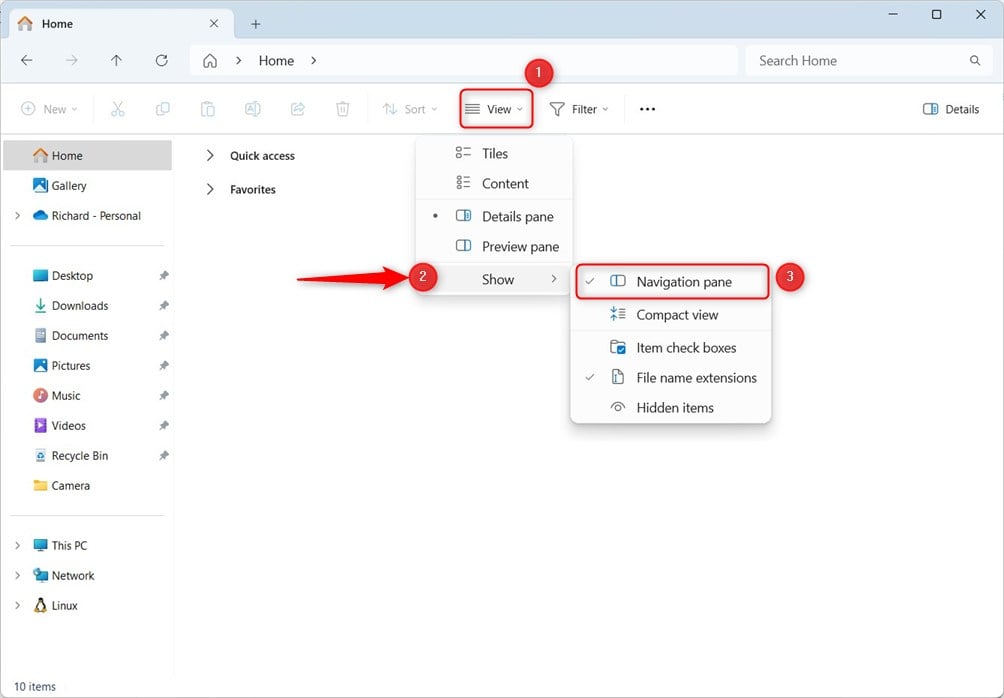This screenshot has height=698, width=1004.
Task: Click the Share icon in the toolbar
Action: (298, 109)
